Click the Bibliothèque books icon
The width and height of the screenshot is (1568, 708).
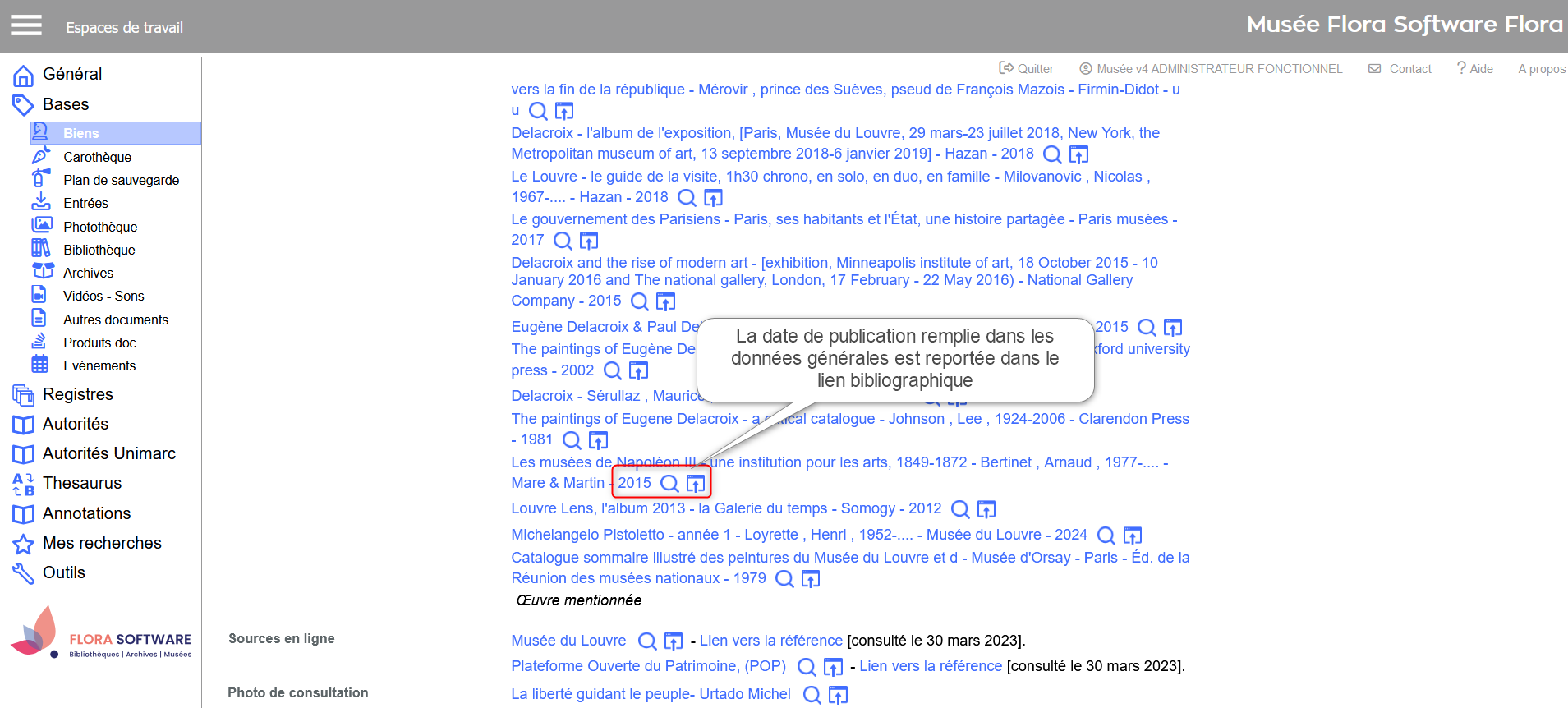[41, 248]
